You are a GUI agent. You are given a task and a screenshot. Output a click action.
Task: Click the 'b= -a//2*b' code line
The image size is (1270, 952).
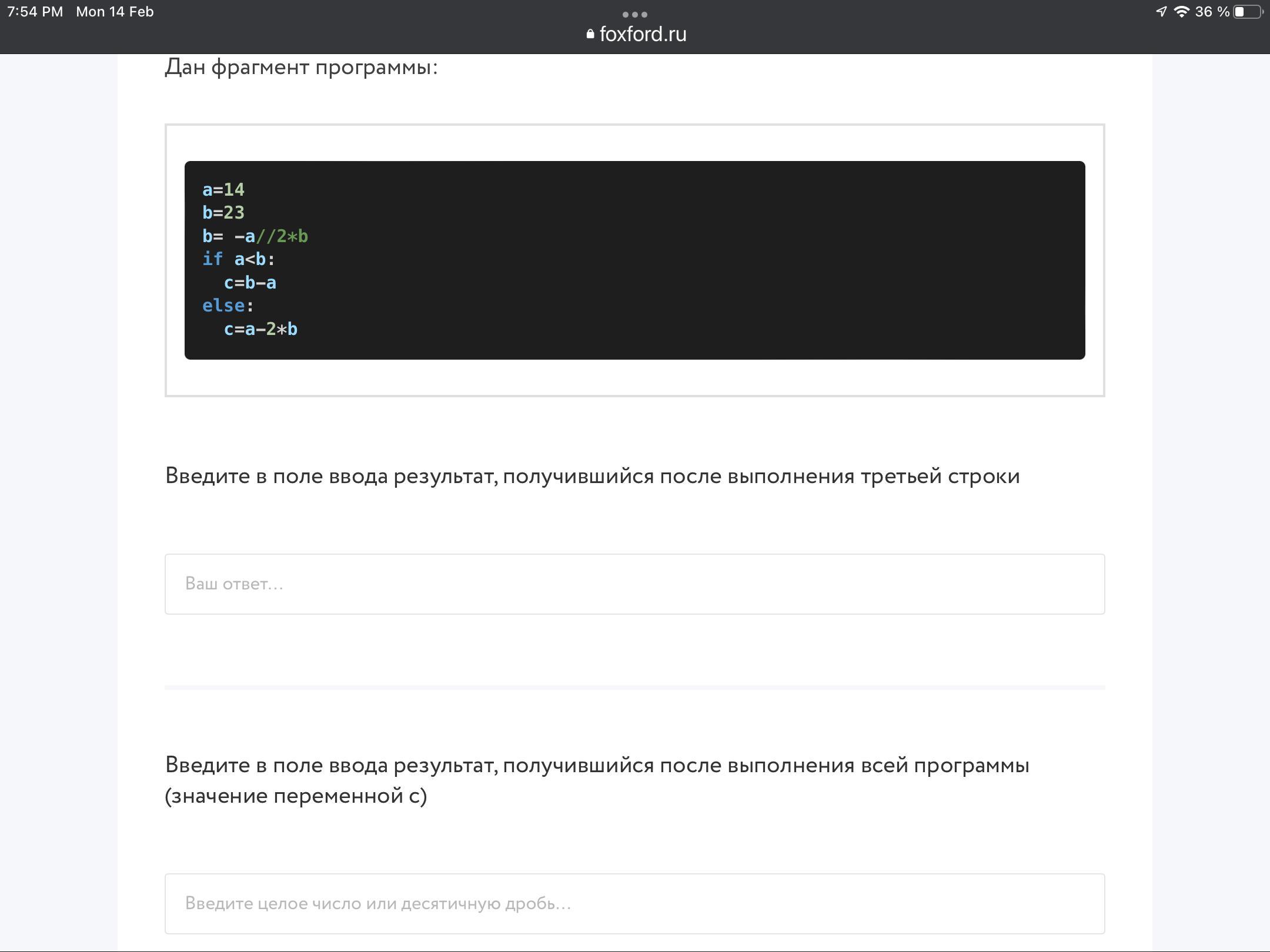click(x=255, y=236)
